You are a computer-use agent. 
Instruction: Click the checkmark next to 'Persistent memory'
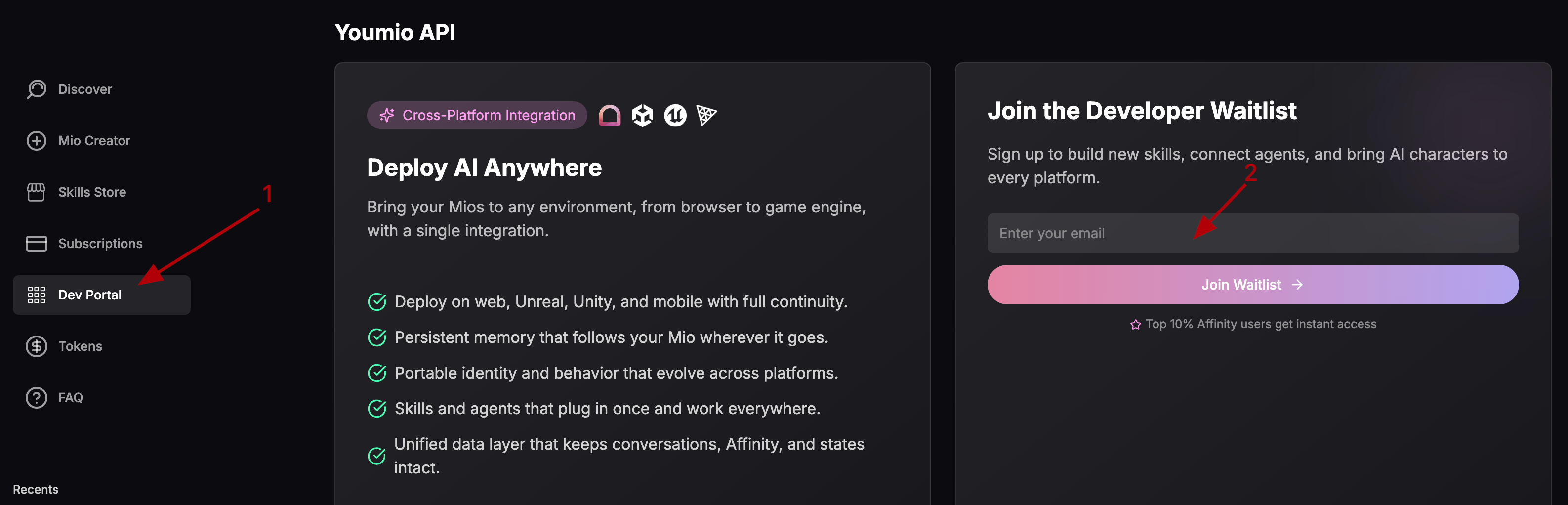(x=377, y=337)
